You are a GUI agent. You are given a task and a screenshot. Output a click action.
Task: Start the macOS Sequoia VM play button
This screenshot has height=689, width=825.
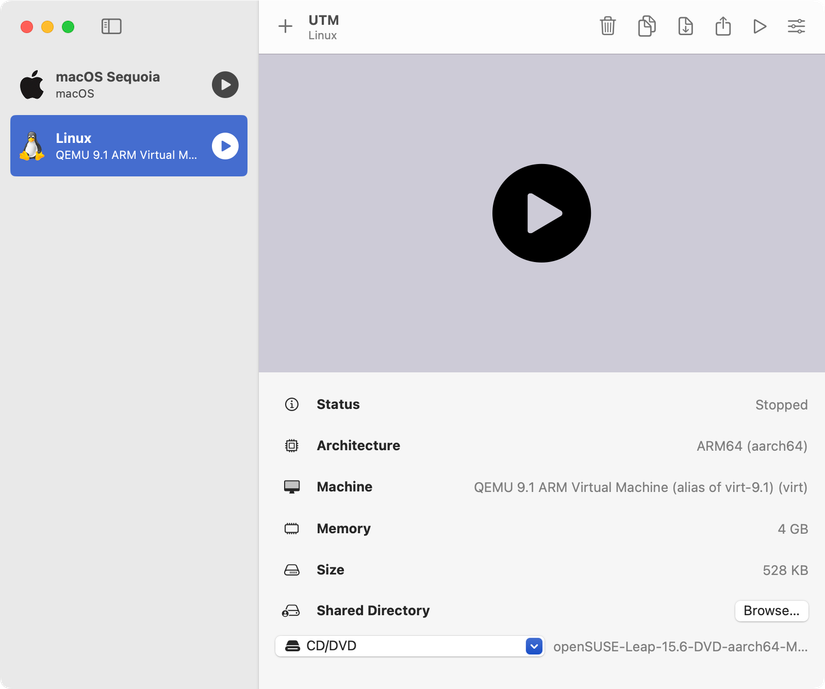point(225,85)
